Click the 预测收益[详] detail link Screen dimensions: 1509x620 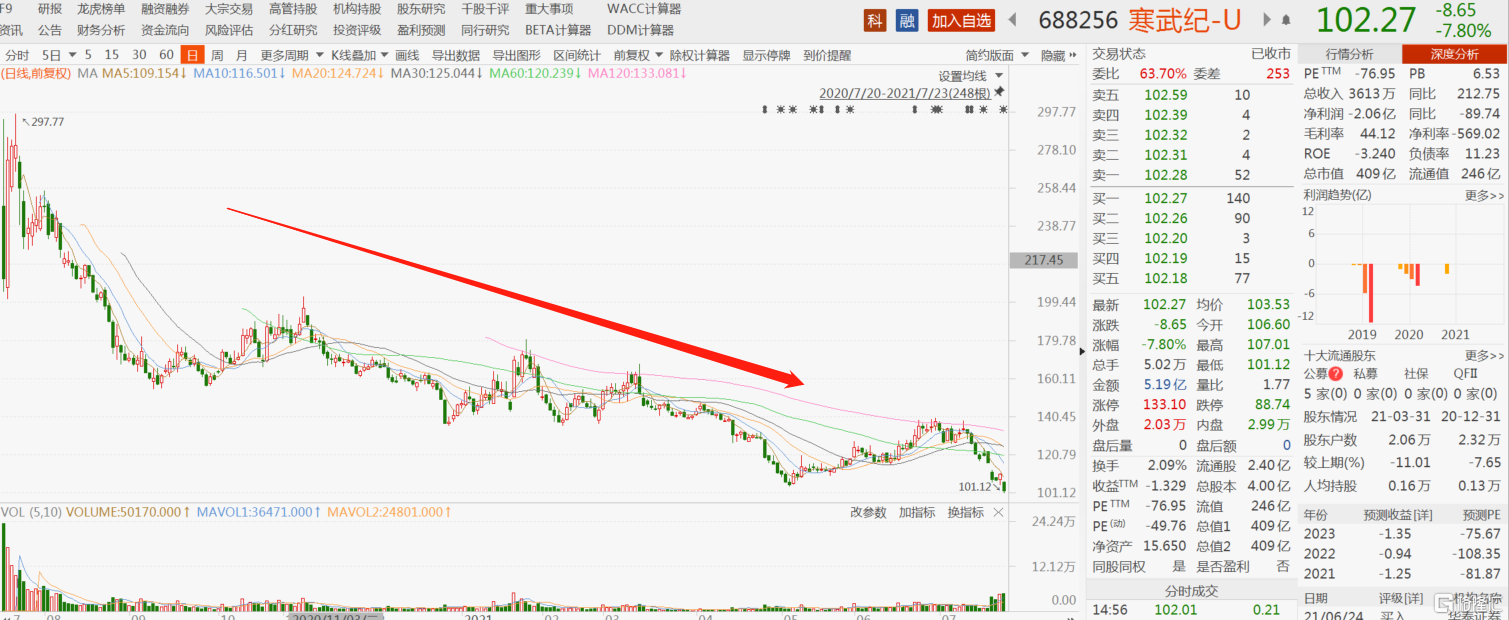pos(1398,515)
